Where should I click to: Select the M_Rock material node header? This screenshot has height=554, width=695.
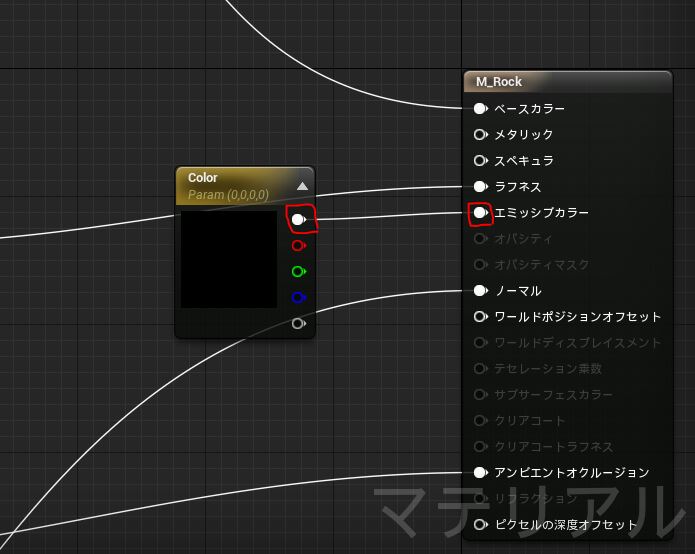pyautogui.click(x=568, y=82)
